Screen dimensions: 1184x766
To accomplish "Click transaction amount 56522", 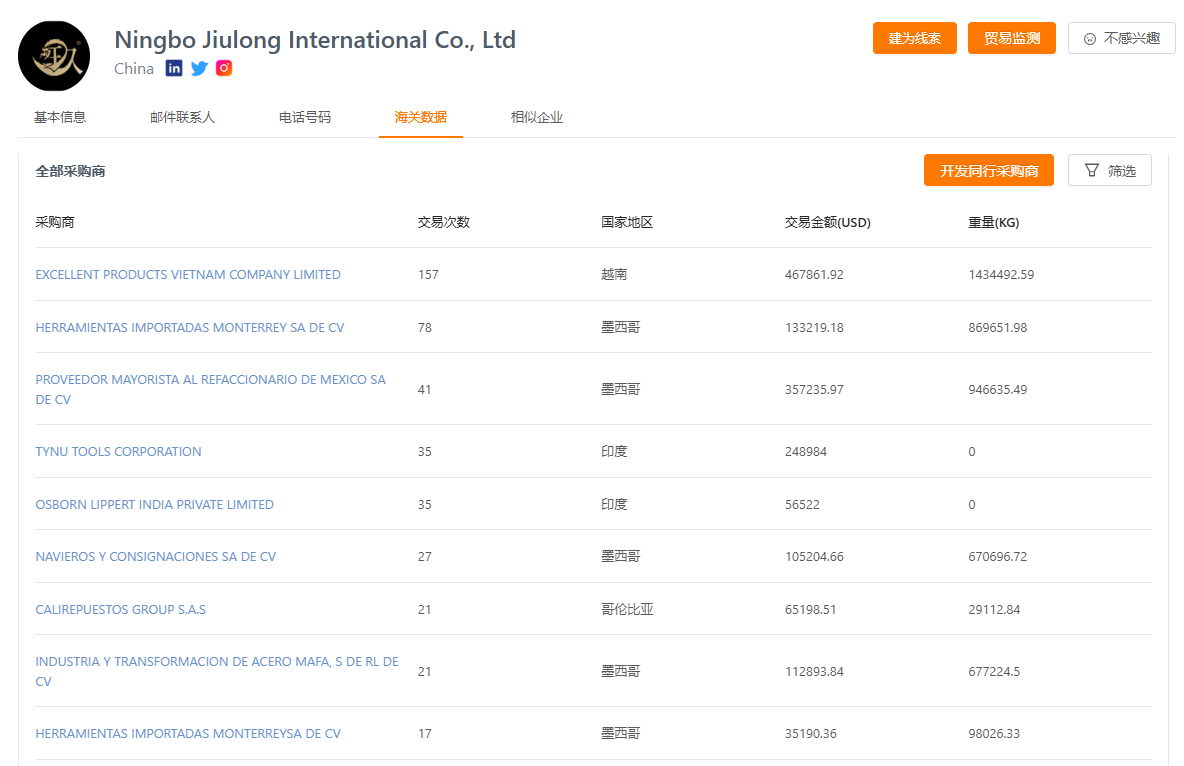I will (x=802, y=504).
